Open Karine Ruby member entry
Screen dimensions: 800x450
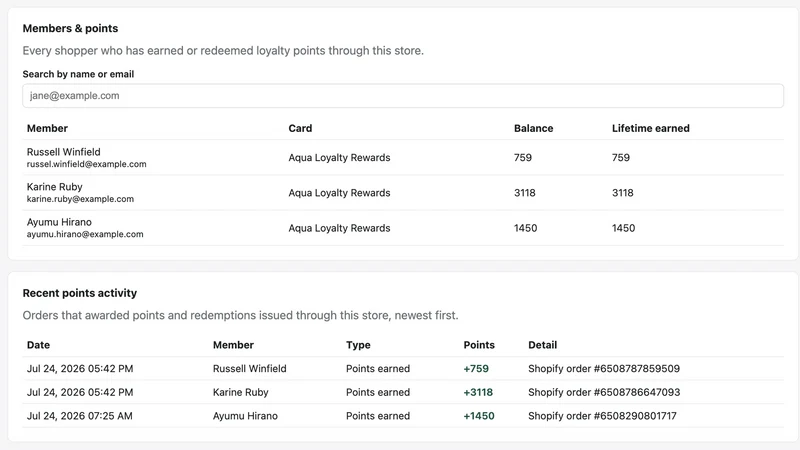point(403,193)
